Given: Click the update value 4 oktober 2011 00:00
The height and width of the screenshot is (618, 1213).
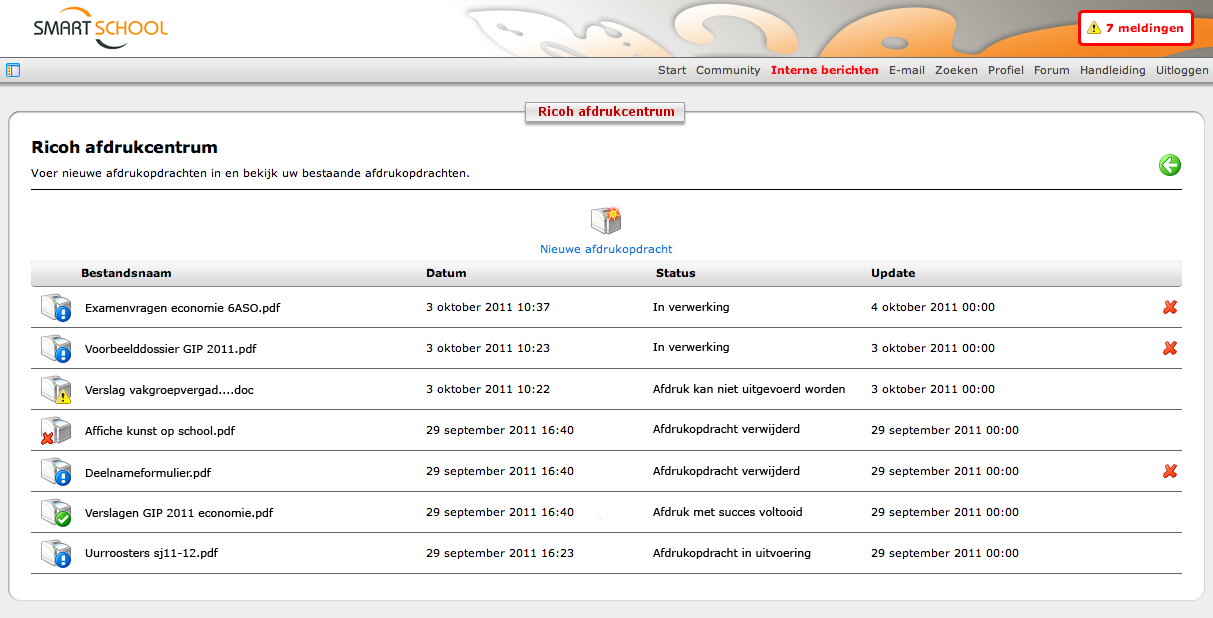Looking at the screenshot, I should (933, 307).
